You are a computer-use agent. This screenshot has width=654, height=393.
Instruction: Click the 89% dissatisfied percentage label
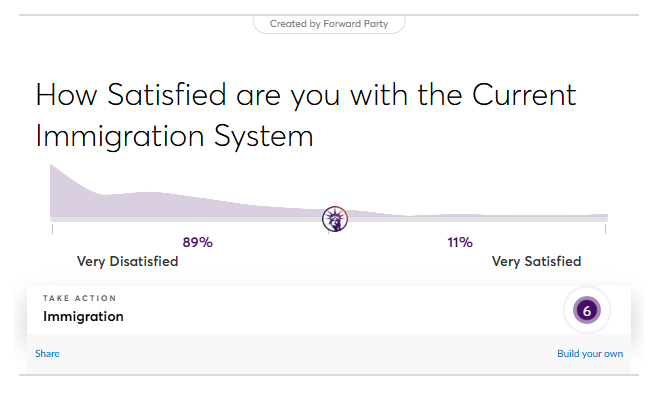click(x=197, y=242)
